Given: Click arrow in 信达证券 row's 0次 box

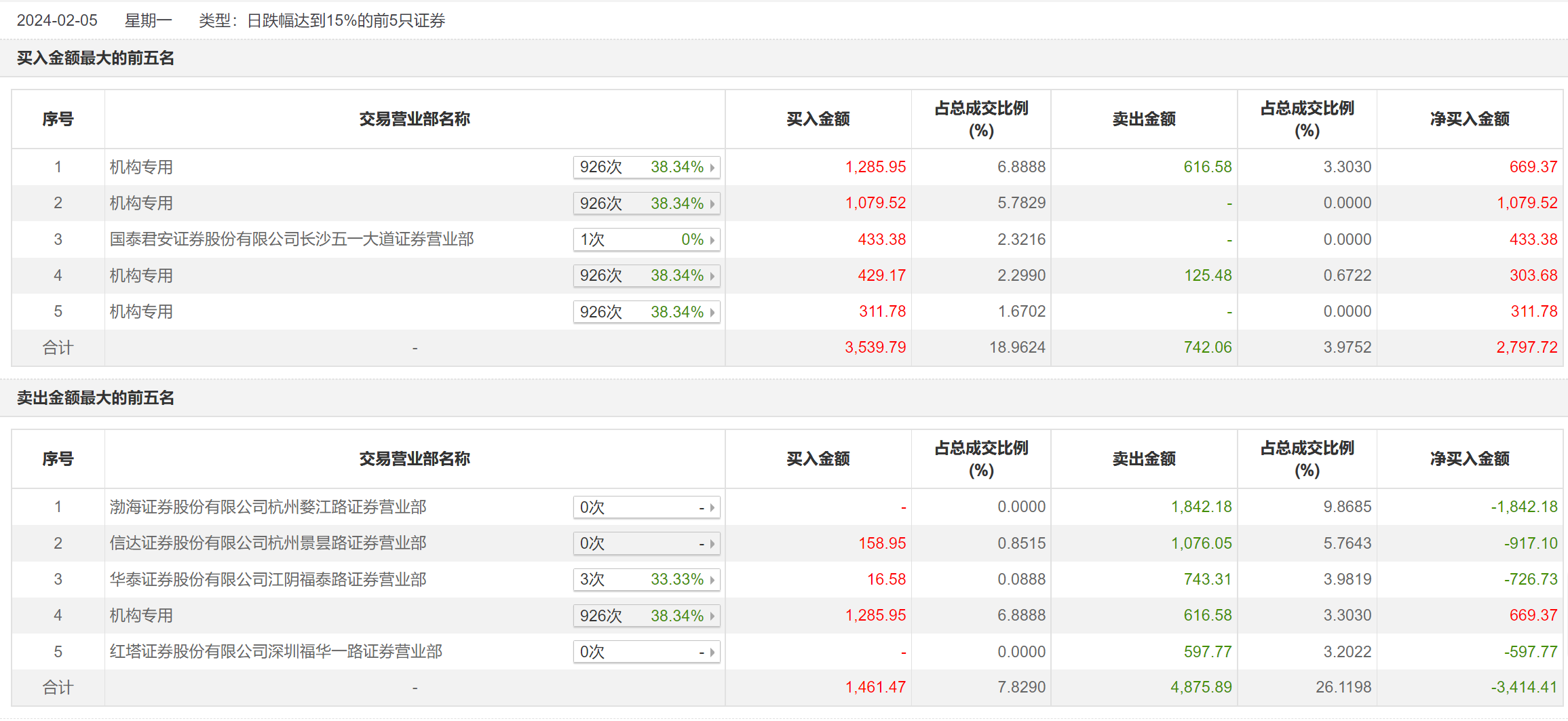Looking at the screenshot, I should pyautogui.click(x=712, y=544).
